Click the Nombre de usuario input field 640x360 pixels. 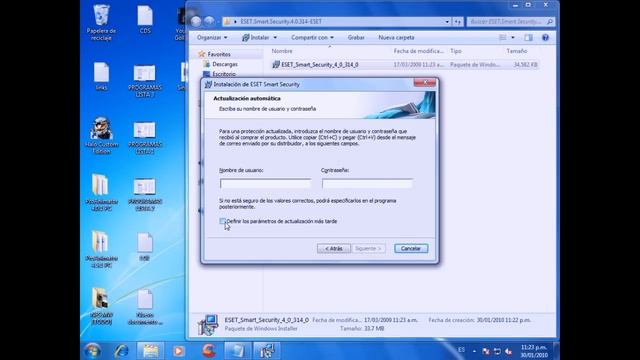(x=265, y=184)
